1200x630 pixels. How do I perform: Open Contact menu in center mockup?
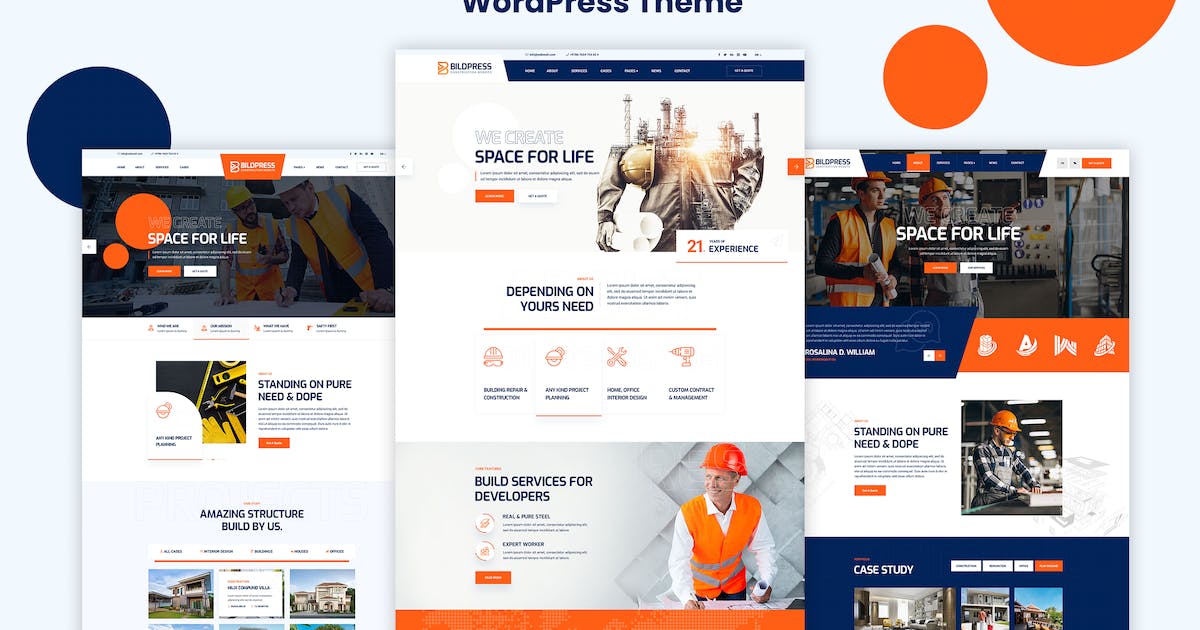click(x=682, y=71)
